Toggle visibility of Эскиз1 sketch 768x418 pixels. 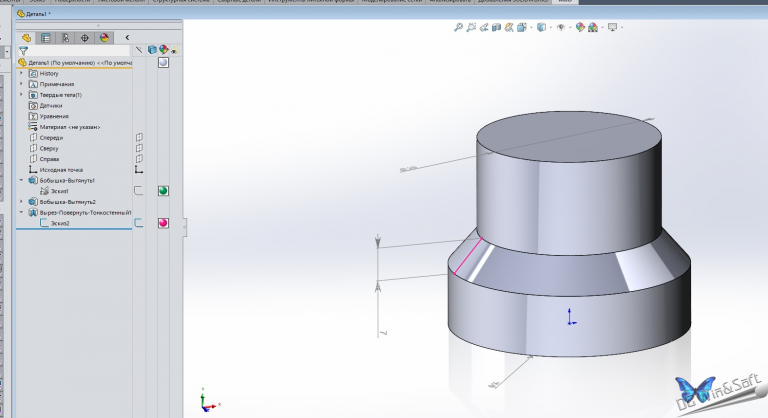139,191
